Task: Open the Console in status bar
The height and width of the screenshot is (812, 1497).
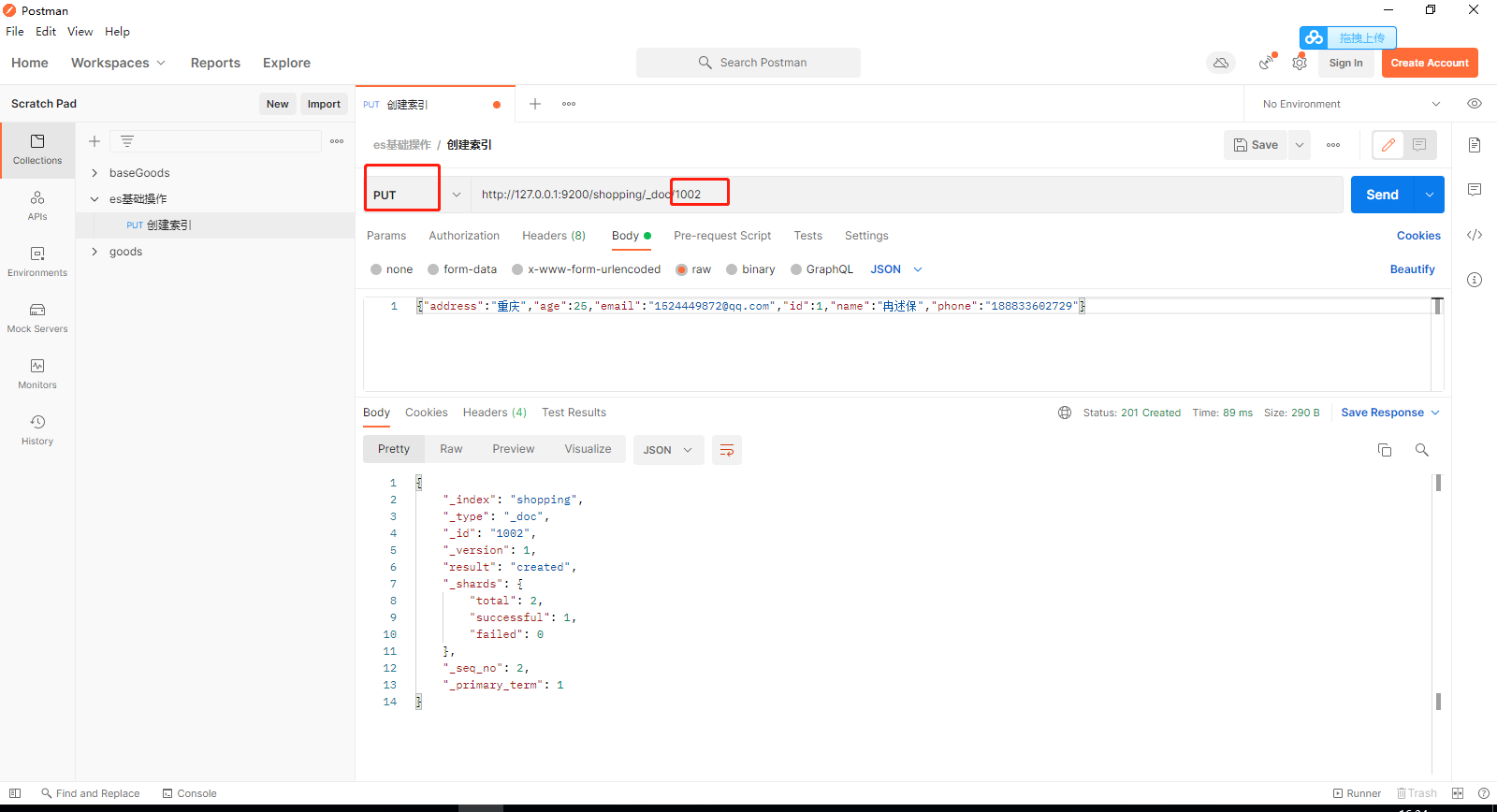Action: click(x=189, y=793)
